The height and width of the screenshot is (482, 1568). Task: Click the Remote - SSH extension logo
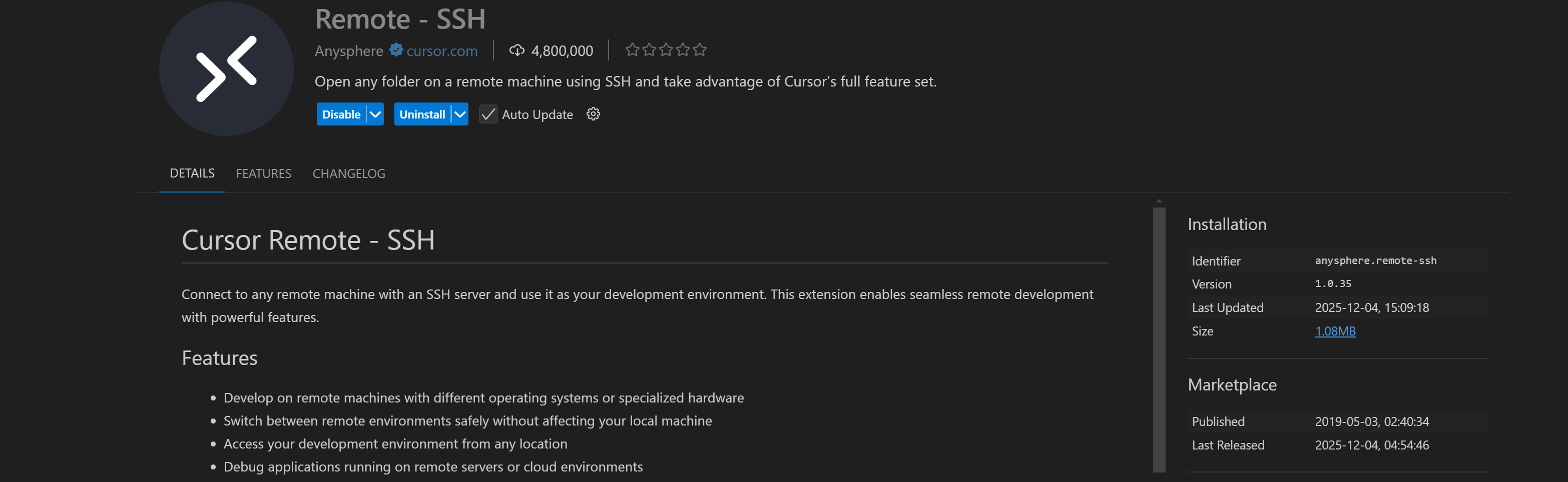tap(226, 68)
